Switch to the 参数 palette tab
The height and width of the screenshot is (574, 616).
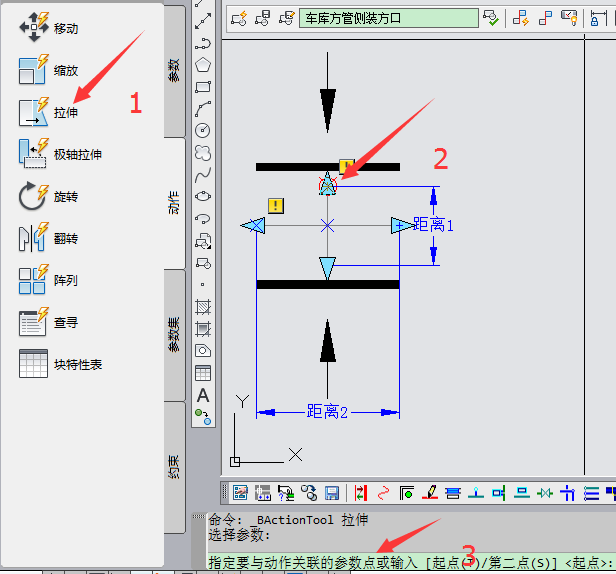tap(174, 71)
